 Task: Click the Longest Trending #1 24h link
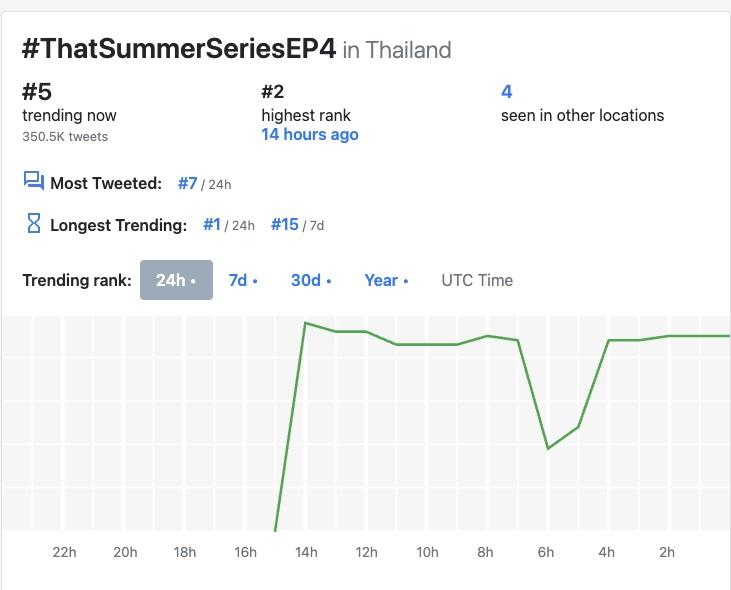[211, 225]
